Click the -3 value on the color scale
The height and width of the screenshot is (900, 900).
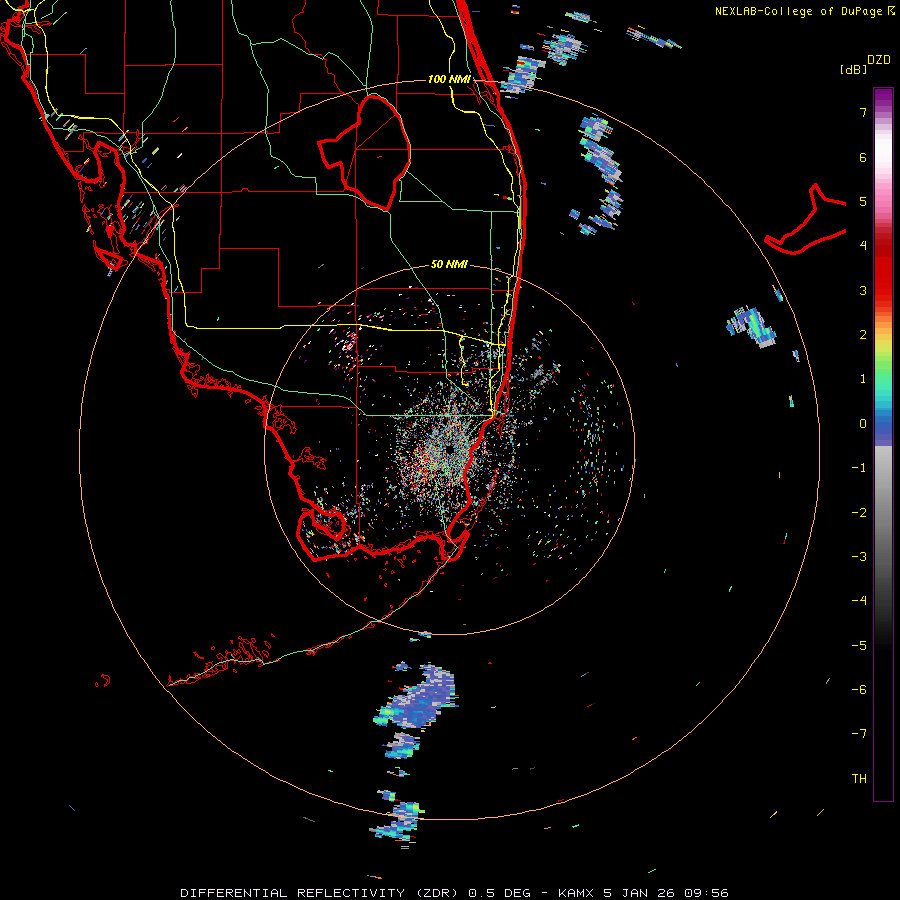[x=859, y=556]
